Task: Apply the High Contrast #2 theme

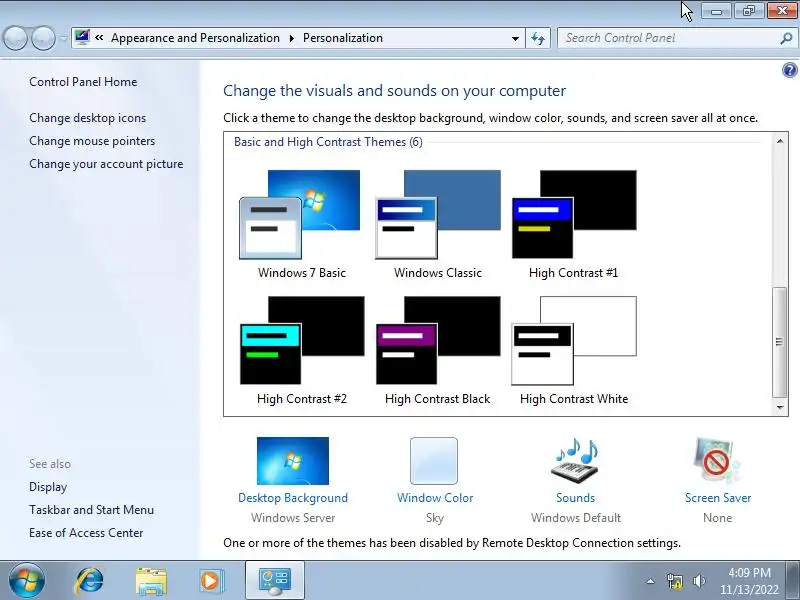Action: click(302, 351)
